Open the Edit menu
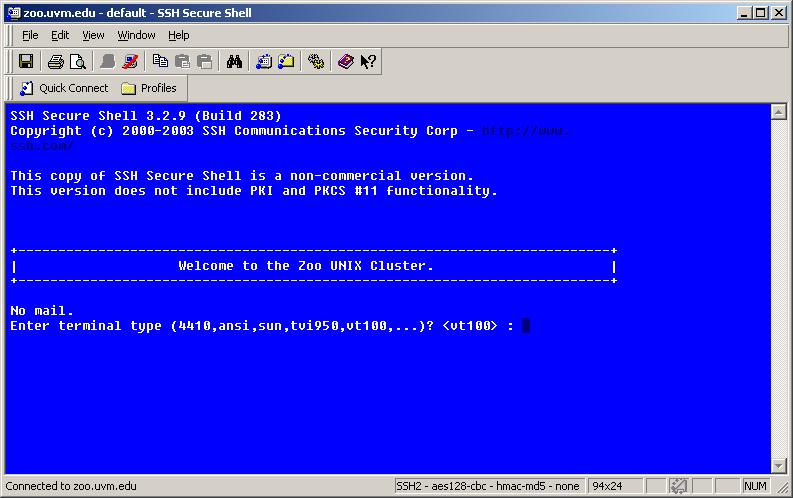 point(60,35)
